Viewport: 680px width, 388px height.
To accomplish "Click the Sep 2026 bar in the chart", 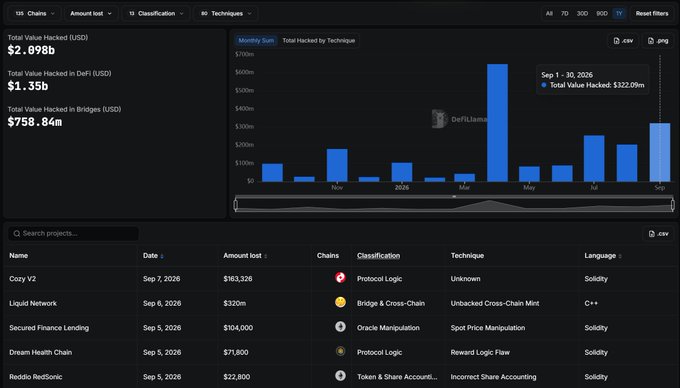I will (x=660, y=152).
